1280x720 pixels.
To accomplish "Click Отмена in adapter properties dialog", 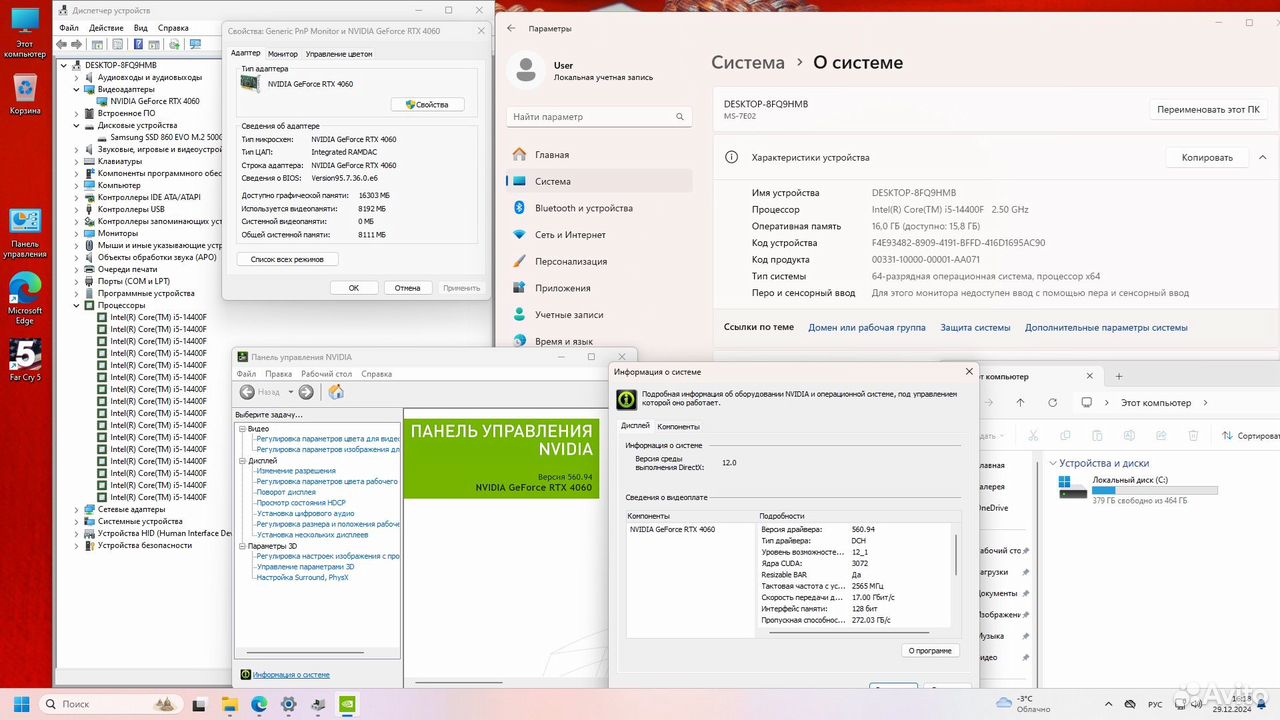I will 407,288.
